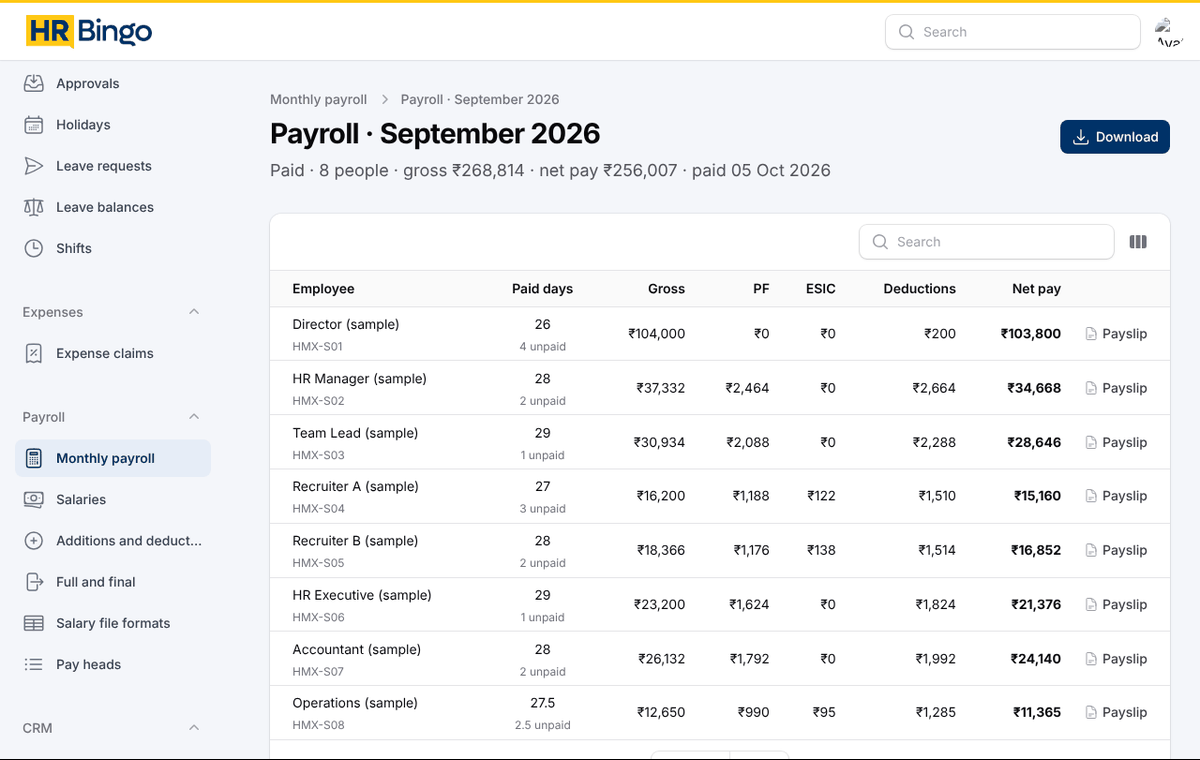
Task: Click the Deductions column header
Action: pos(920,289)
